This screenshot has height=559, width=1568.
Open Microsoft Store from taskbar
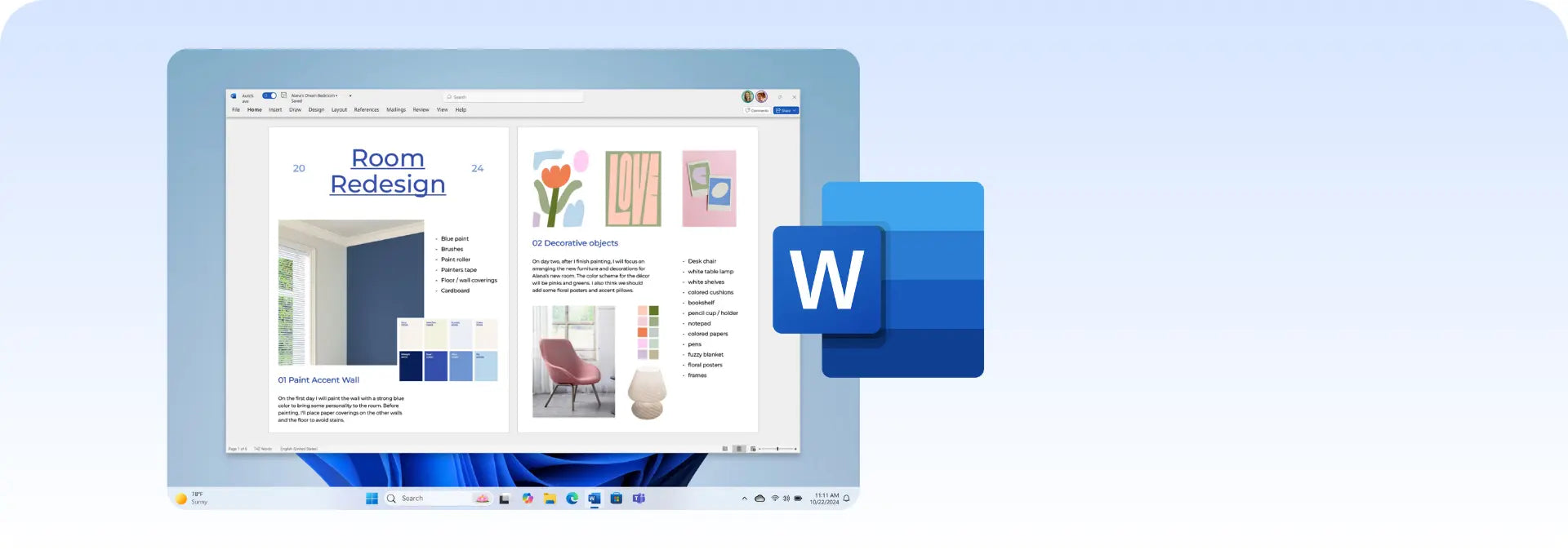(x=617, y=499)
